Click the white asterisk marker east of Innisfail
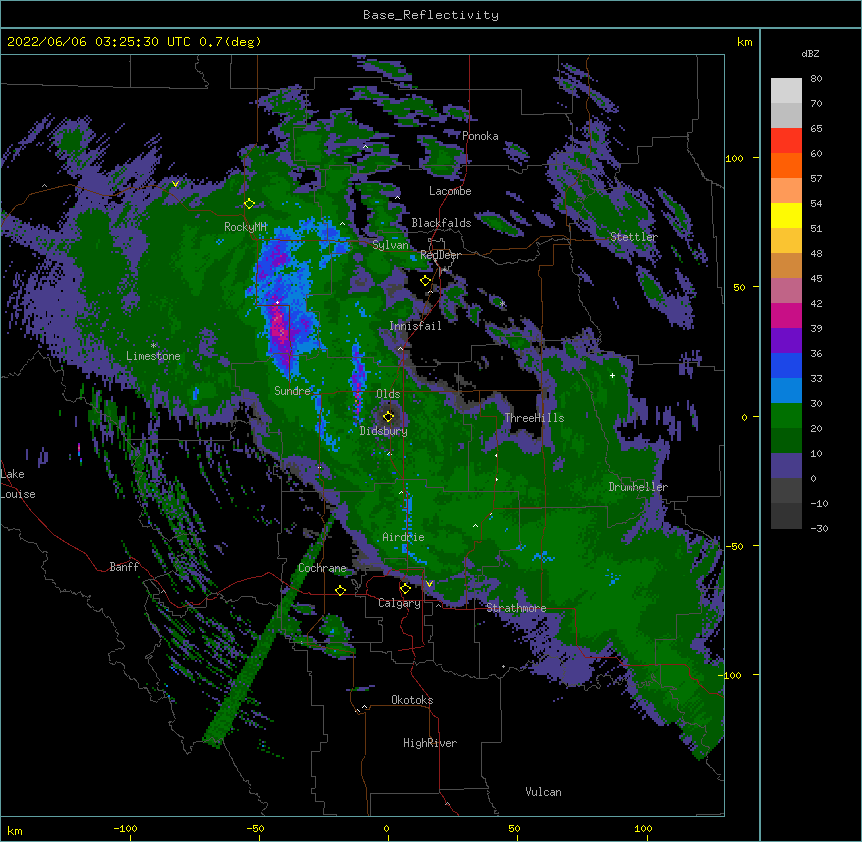This screenshot has height=842, width=862. (x=502, y=303)
